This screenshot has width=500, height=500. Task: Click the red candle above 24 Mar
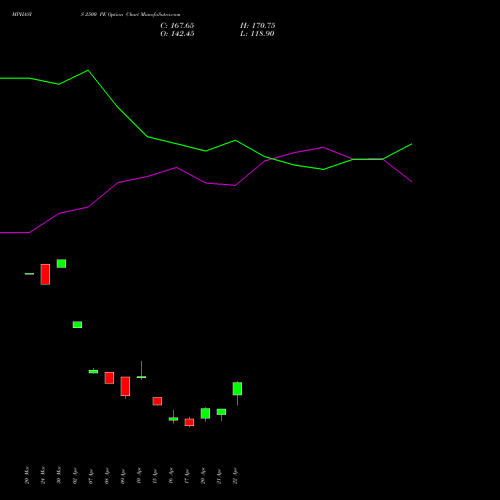45,274
